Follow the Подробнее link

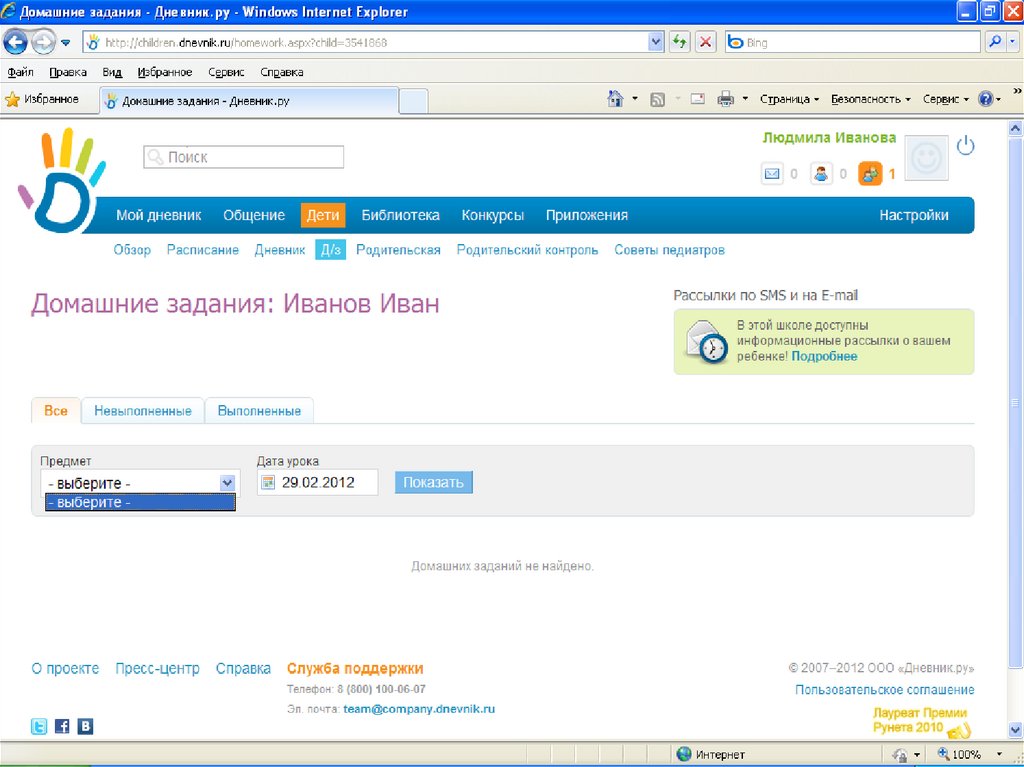(x=824, y=356)
